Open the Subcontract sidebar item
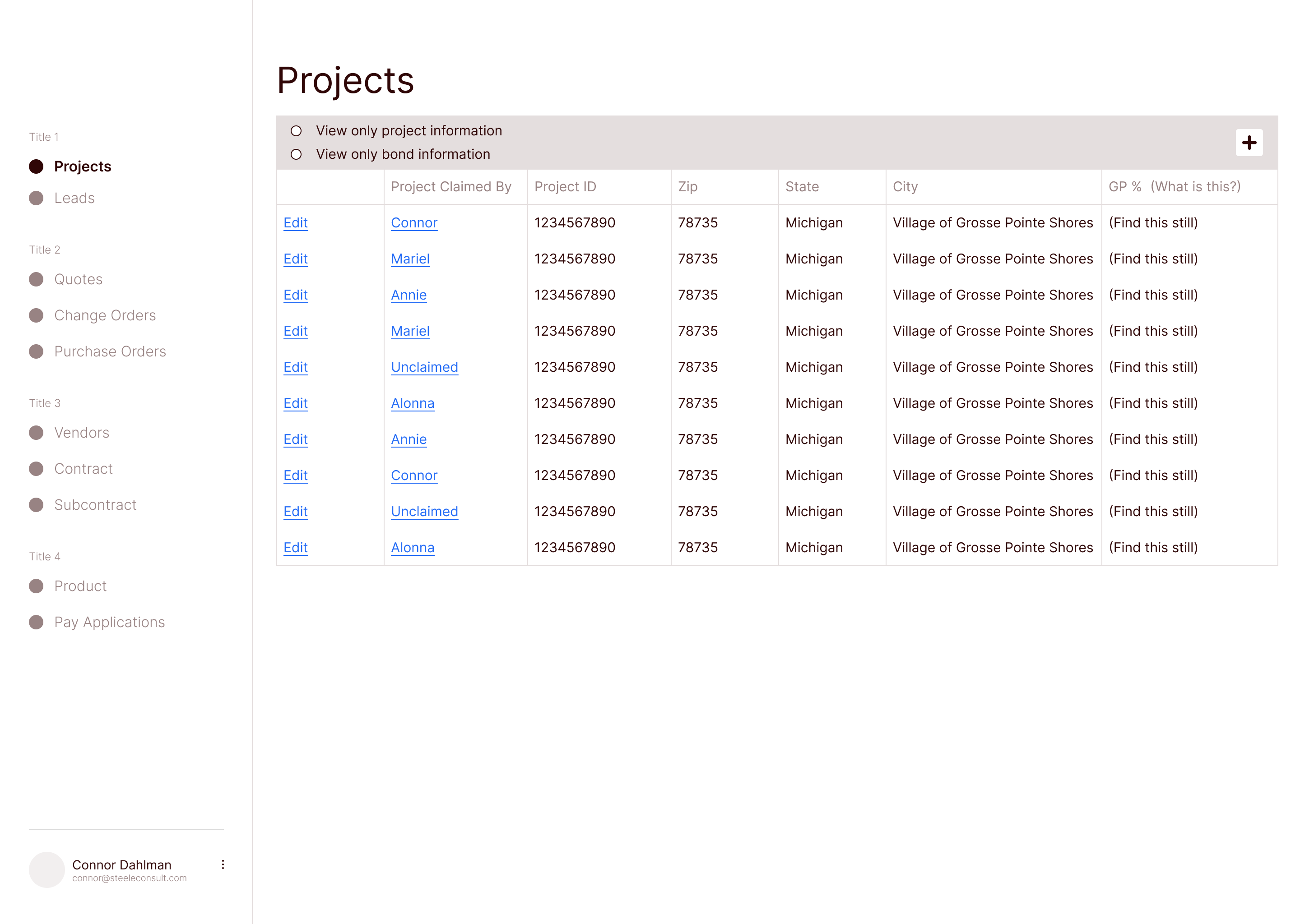This screenshot has height=924, width=1300. point(95,505)
